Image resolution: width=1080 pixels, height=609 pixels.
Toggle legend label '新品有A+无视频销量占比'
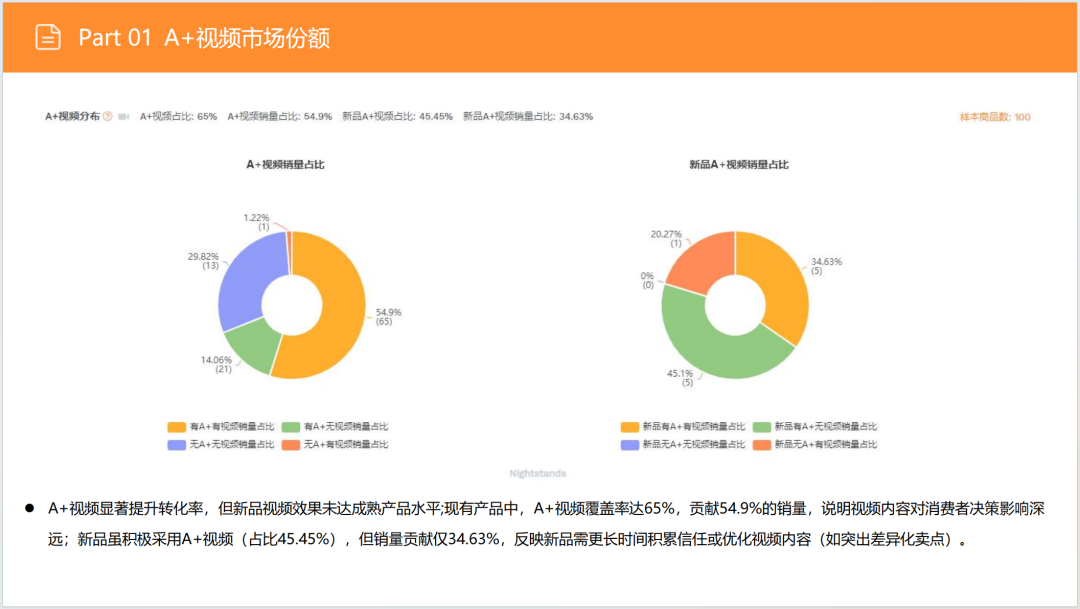coord(826,427)
